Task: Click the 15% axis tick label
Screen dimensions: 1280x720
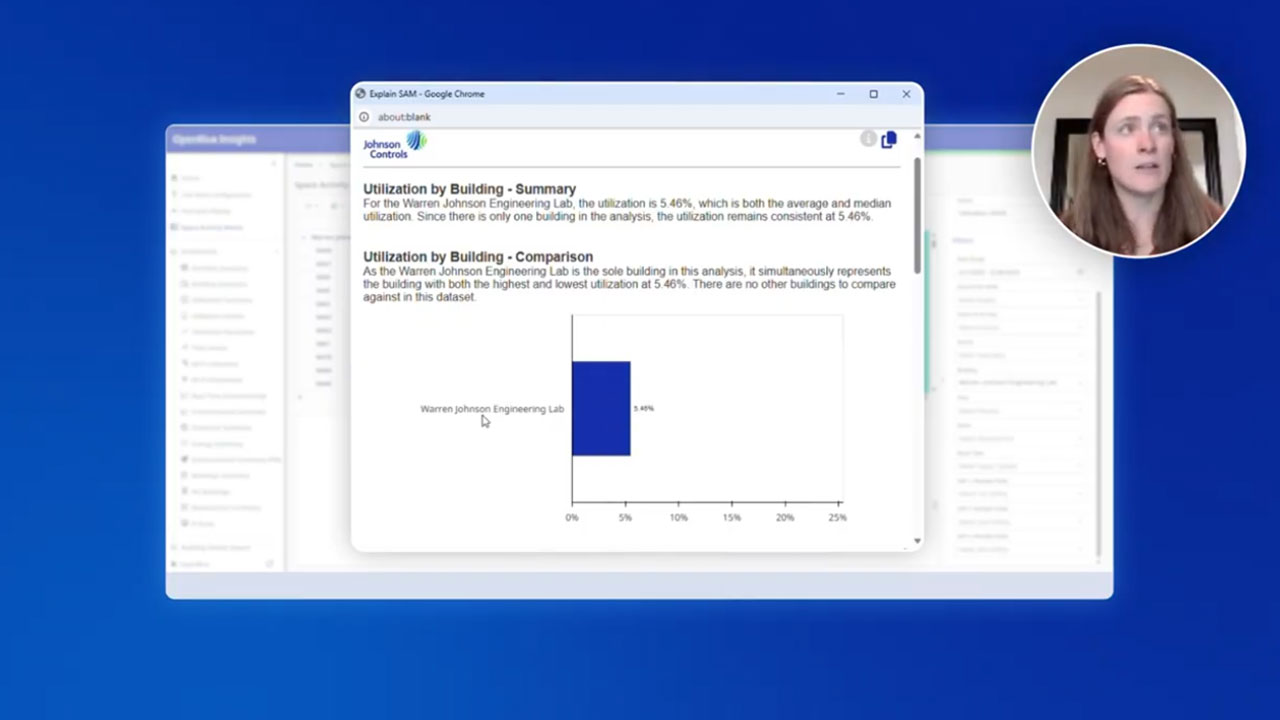Action: point(731,518)
